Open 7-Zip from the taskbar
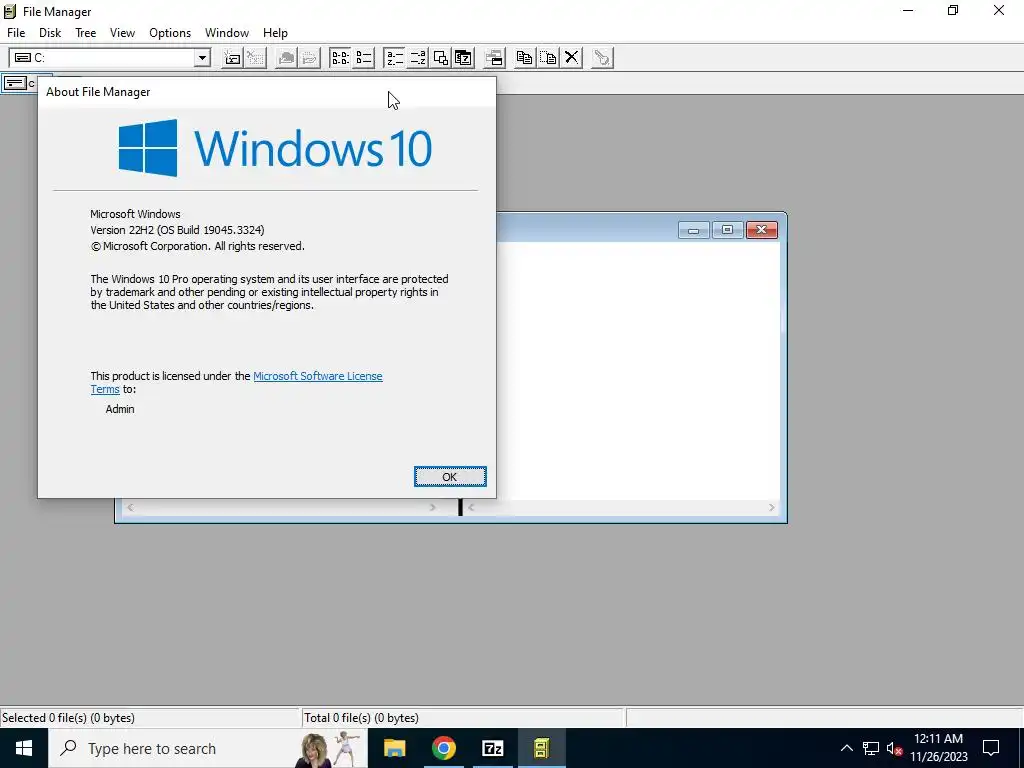1024x768 pixels. (492, 748)
